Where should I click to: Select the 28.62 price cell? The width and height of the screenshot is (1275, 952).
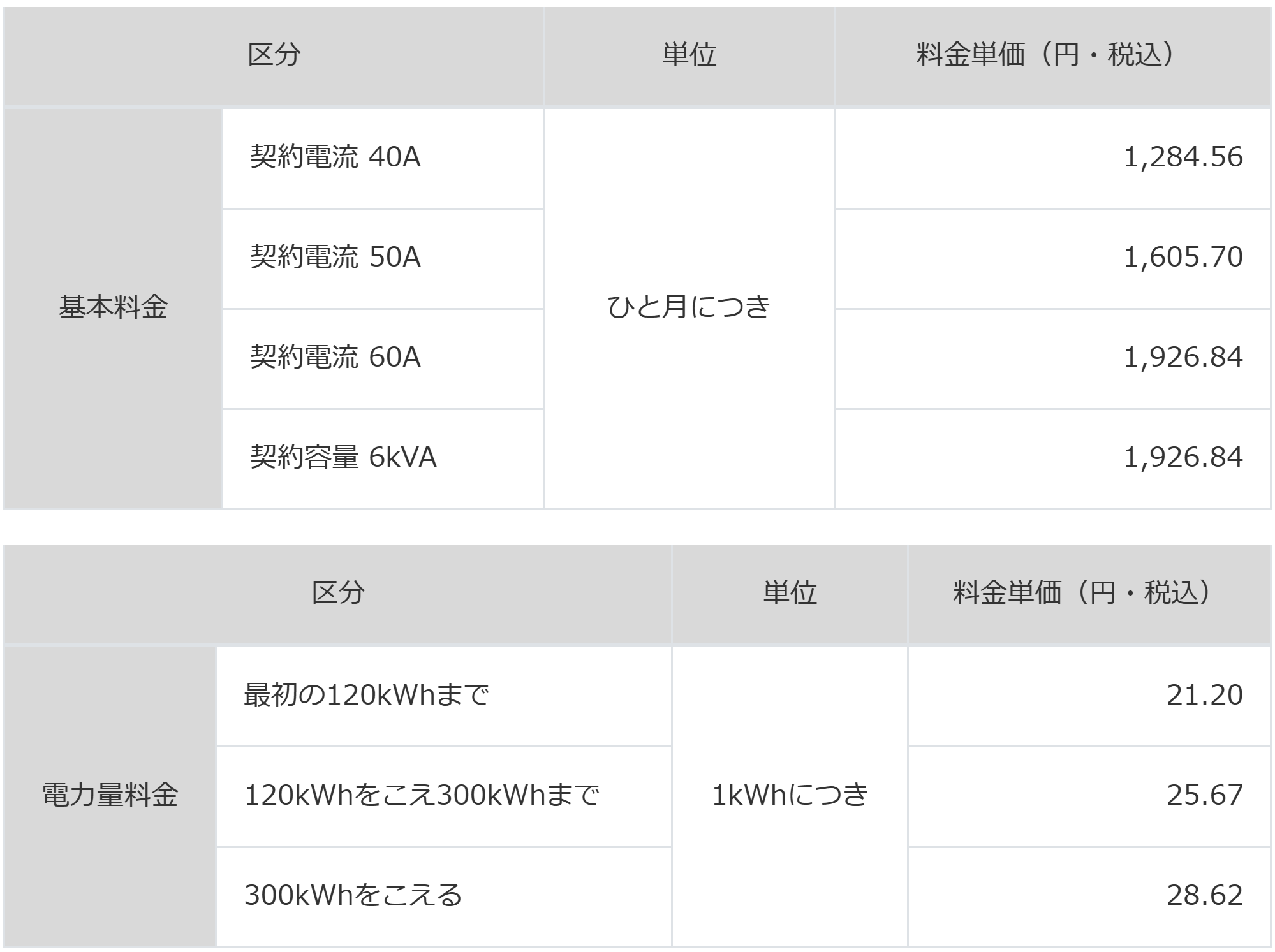[x=1089, y=896]
